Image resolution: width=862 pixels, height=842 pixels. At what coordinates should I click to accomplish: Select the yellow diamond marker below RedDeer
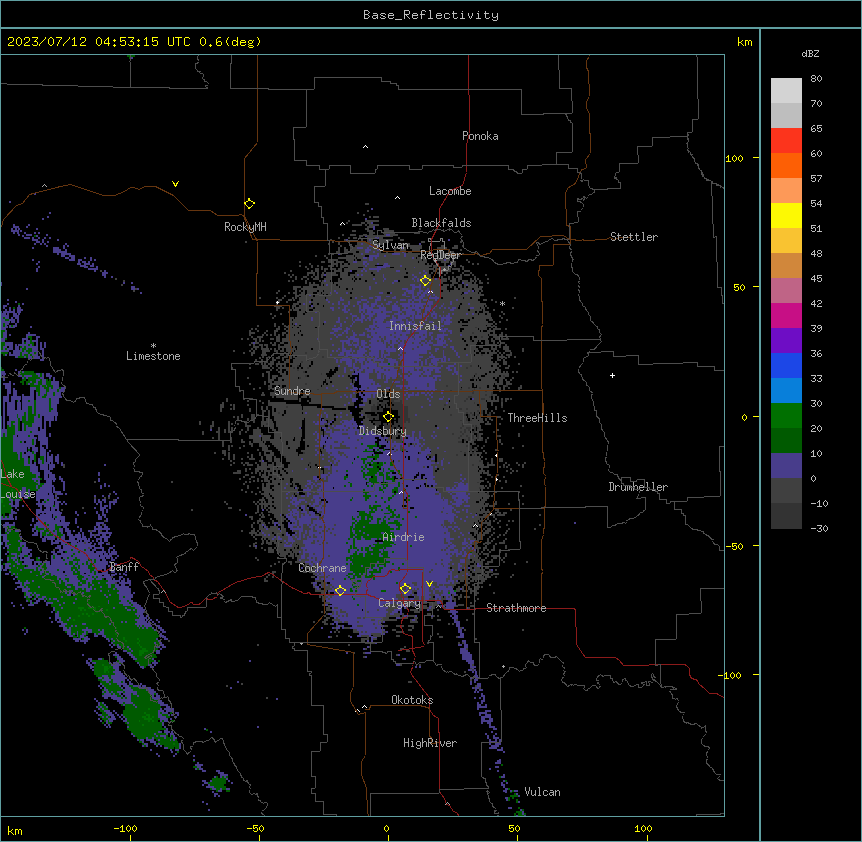coord(426,281)
